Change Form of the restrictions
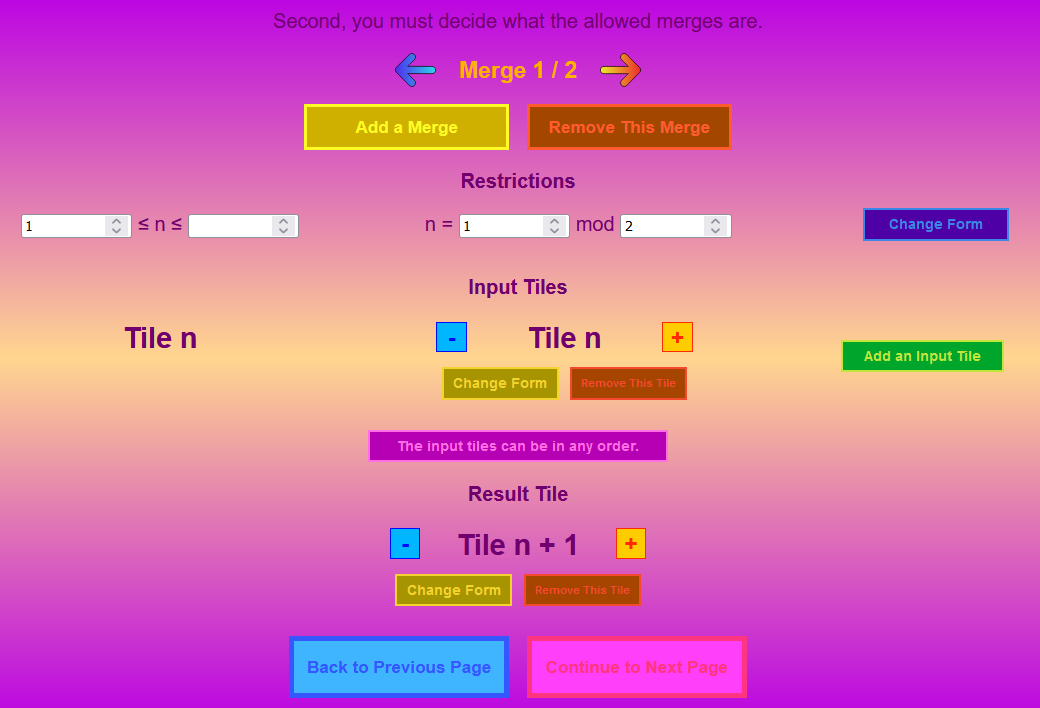Screen dimensions: 1040x708 [935, 225]
